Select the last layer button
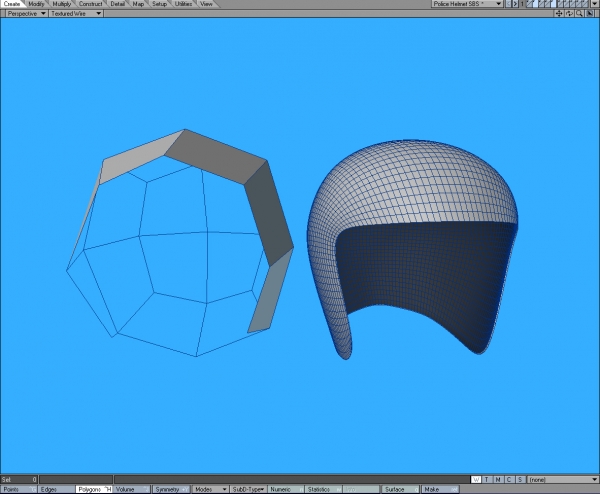Viewport: 600px width, 494px height. pos(585,4)
